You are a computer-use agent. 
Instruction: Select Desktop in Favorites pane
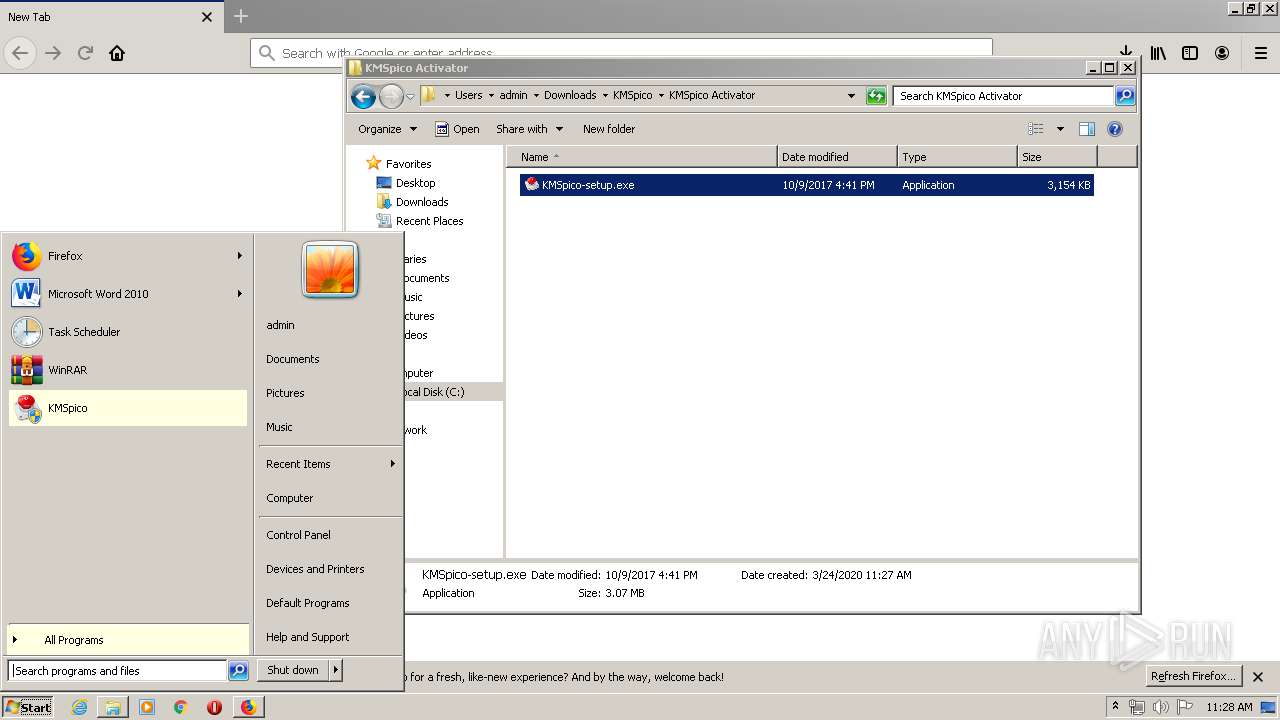click(x=406, y=183)
